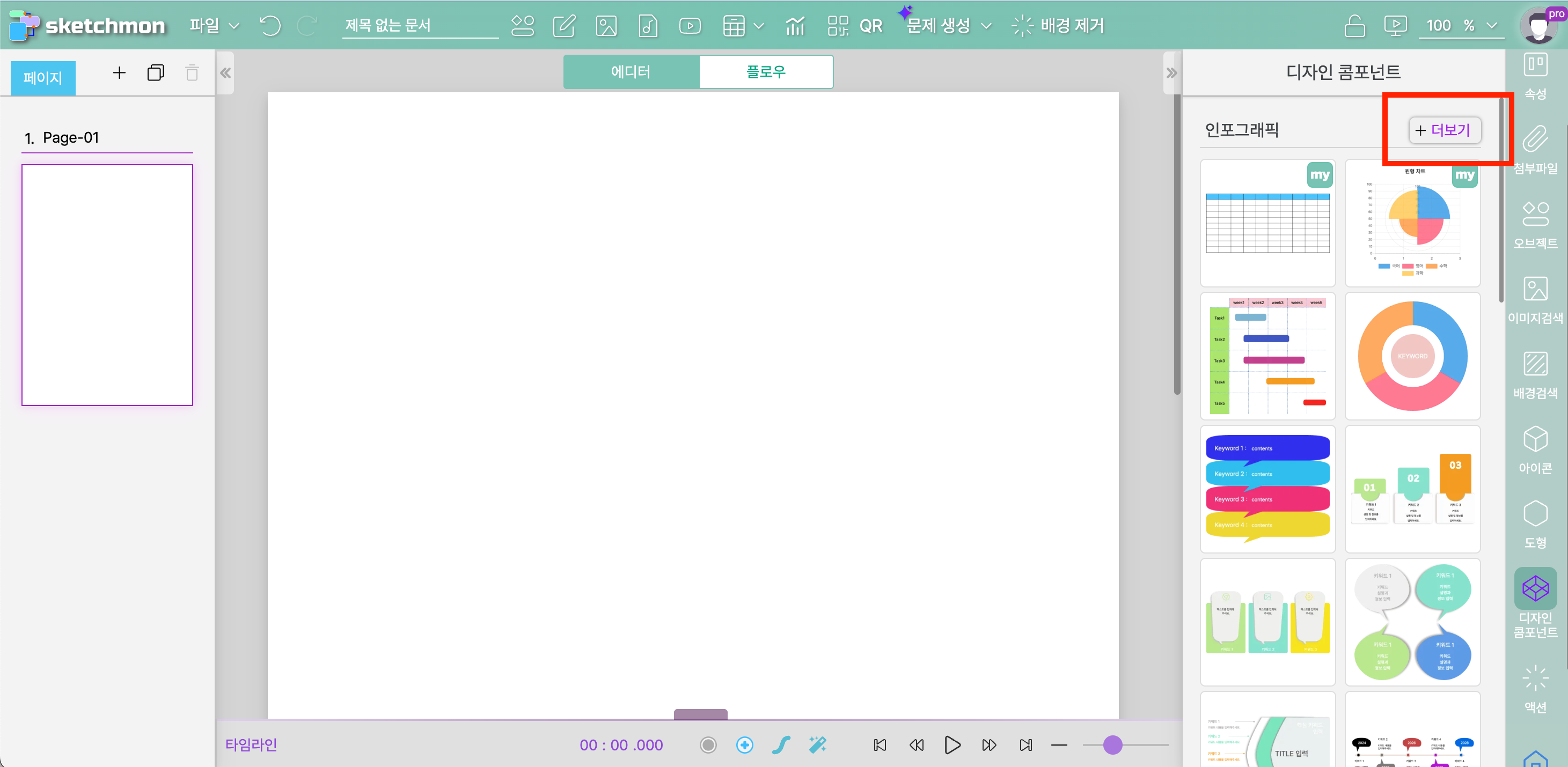Click the video insert icon in the toolbar
The width and height of the screenshot is (1568, 767).
pyautogui.click(x=690, y=26)
